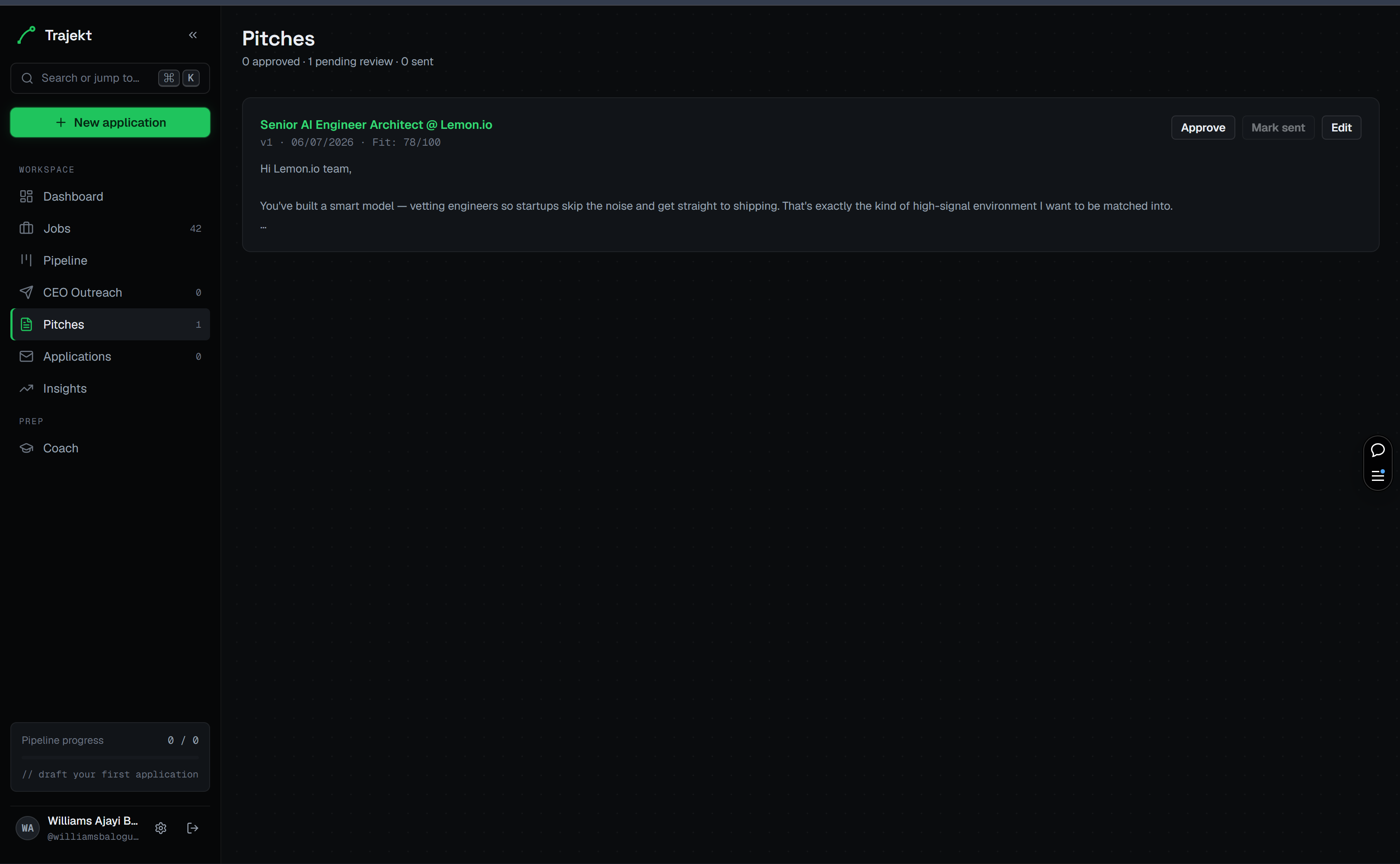
Task: Open the settings gear icon
Action: tap(161, 828)
